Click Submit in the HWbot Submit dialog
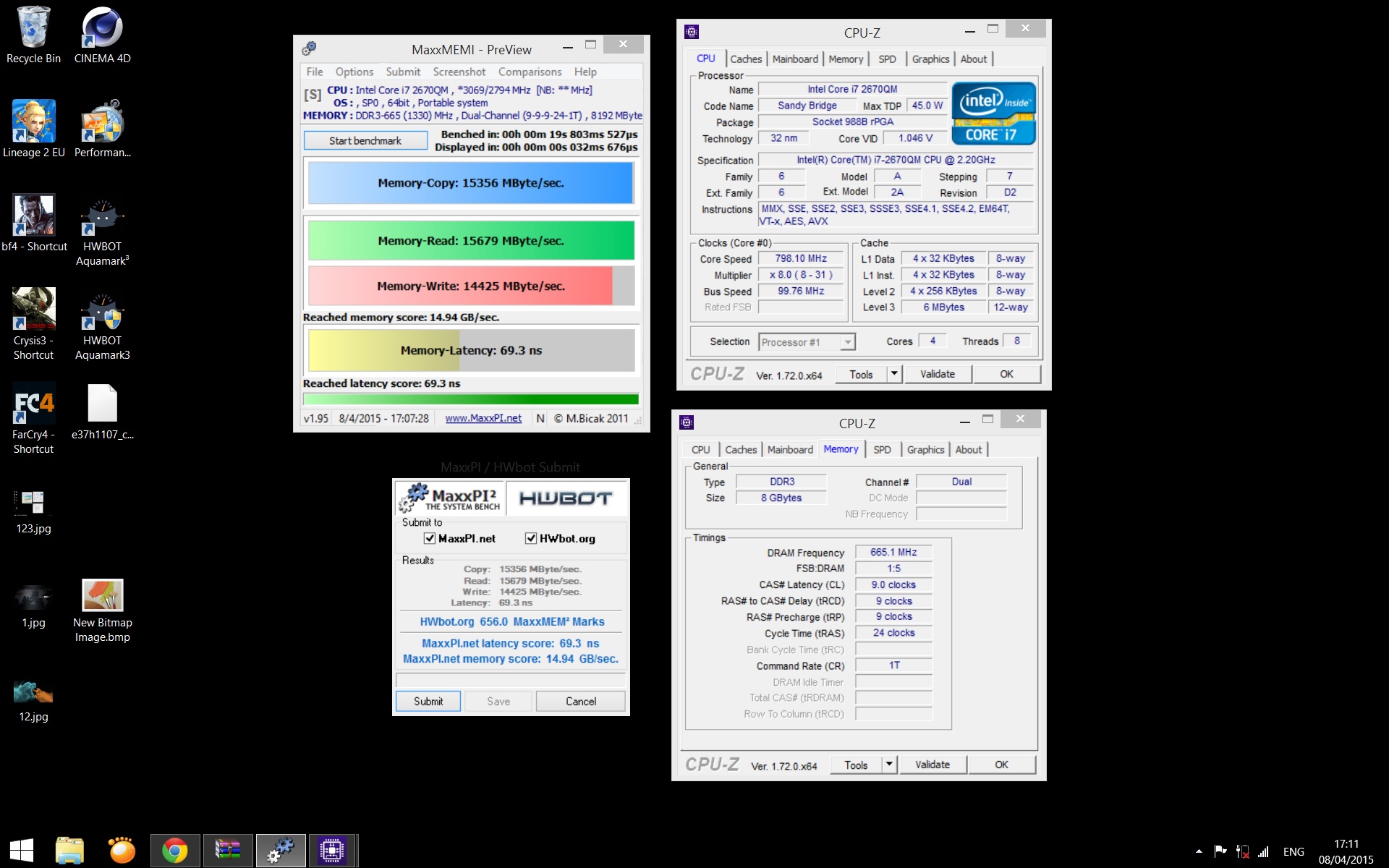Screen dimensions: 1389x868 tap(428, 701)
